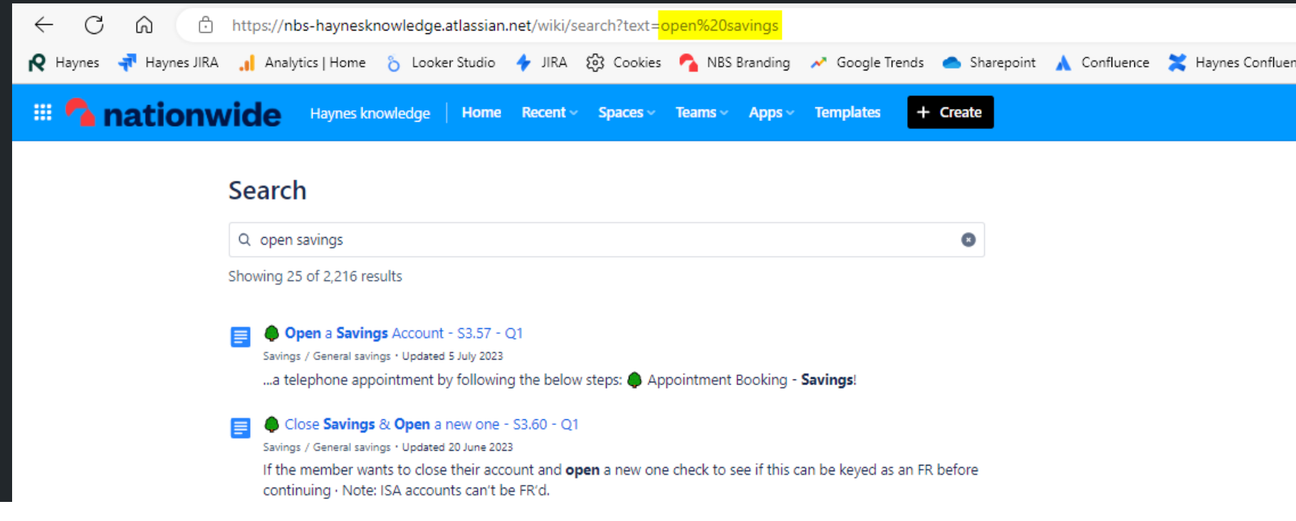
Task: Open the Templates menu item
Action: point(847,112)
